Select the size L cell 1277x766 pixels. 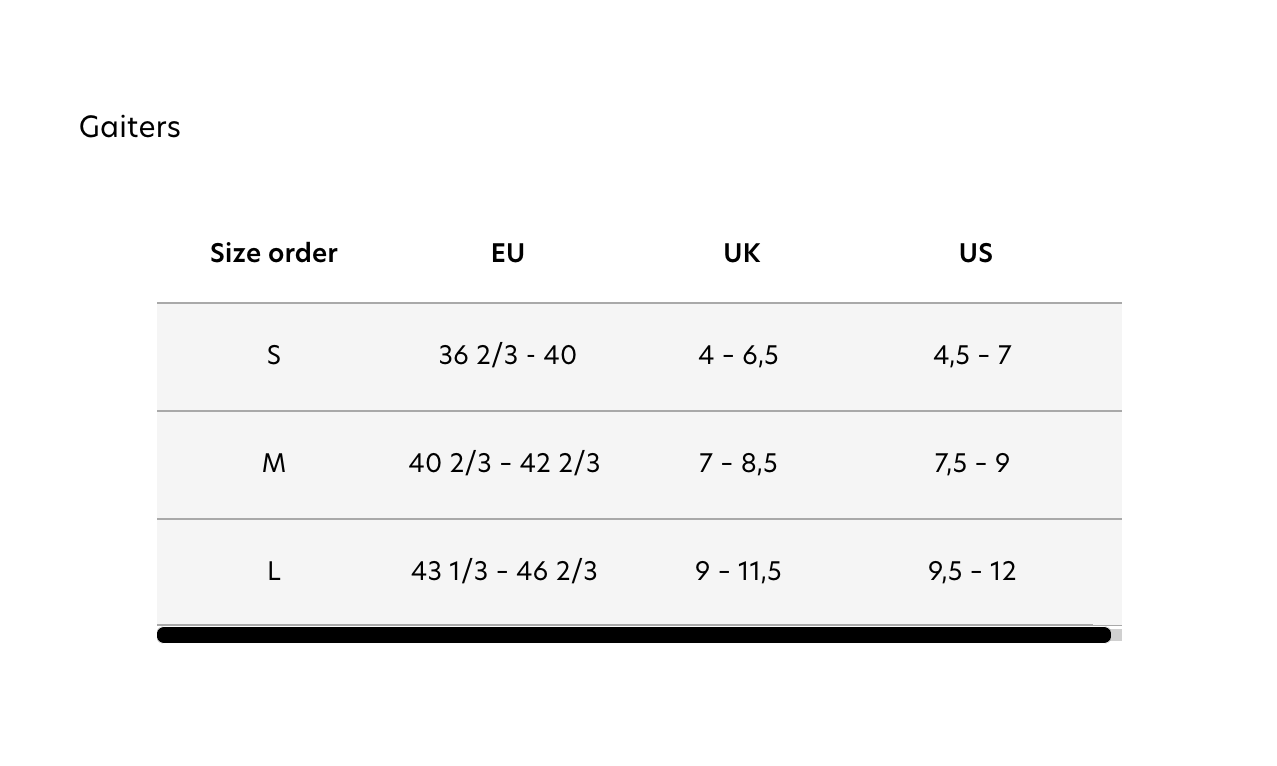(x=273, y=571)
